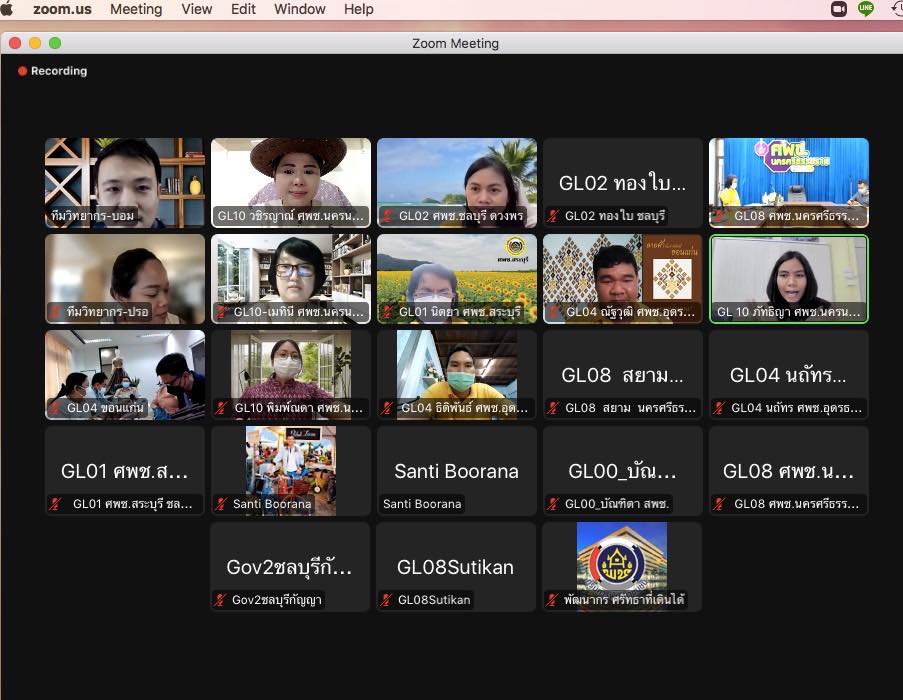Open the View menu
Screen dimensions: 903x700
(x=197, y=9)
